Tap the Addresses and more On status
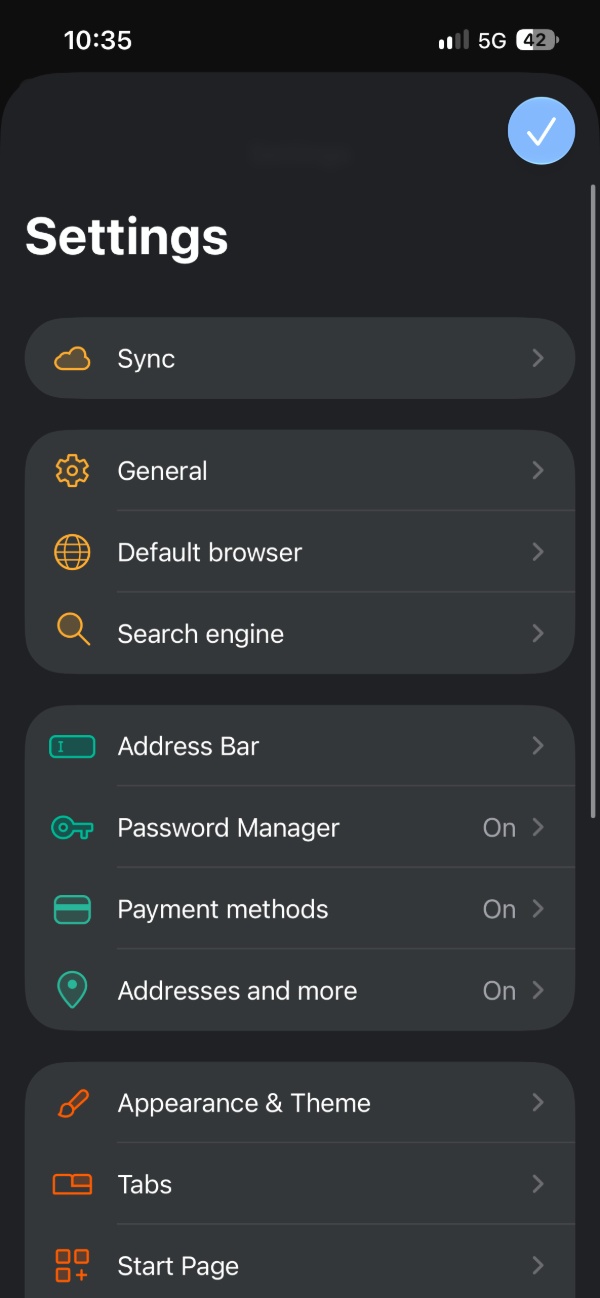600x1298 pixels. [x=499, y=991]
